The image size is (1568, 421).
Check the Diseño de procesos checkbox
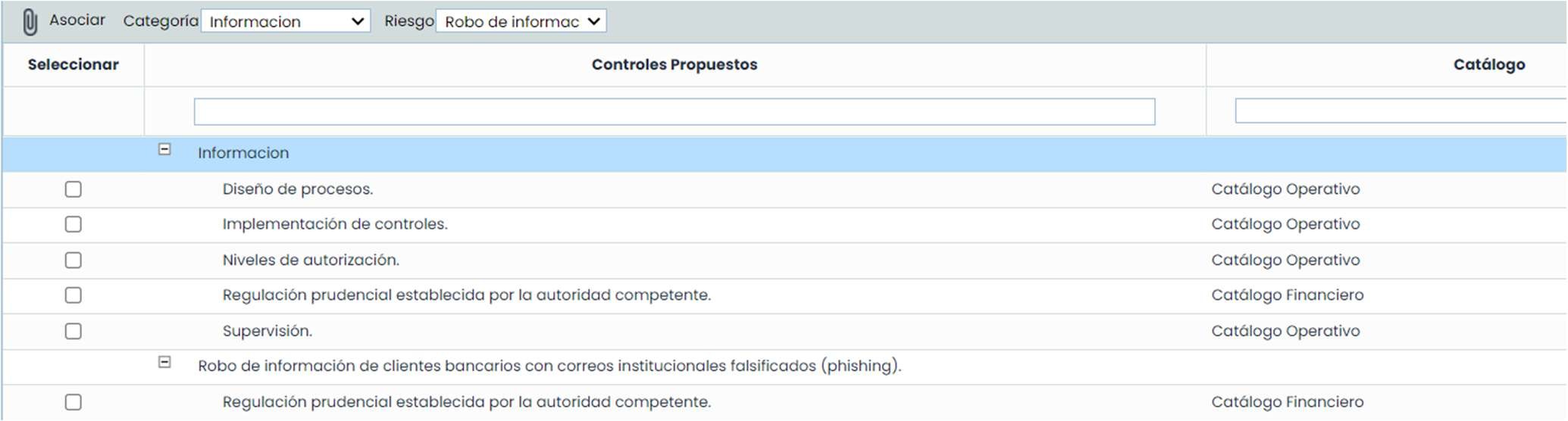coord(74,189)
